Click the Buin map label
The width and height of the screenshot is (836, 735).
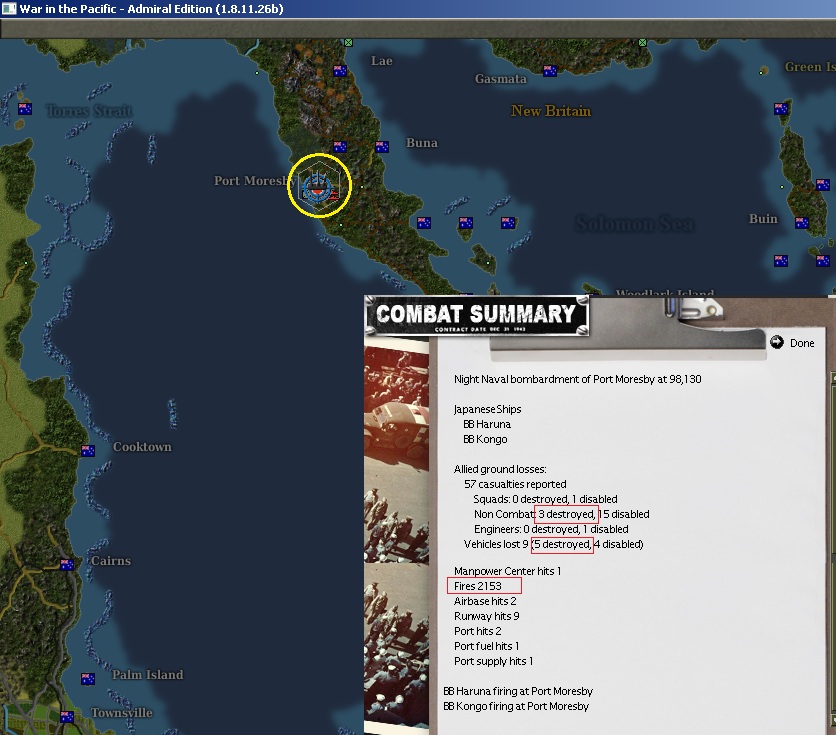(x=763, y=219)
